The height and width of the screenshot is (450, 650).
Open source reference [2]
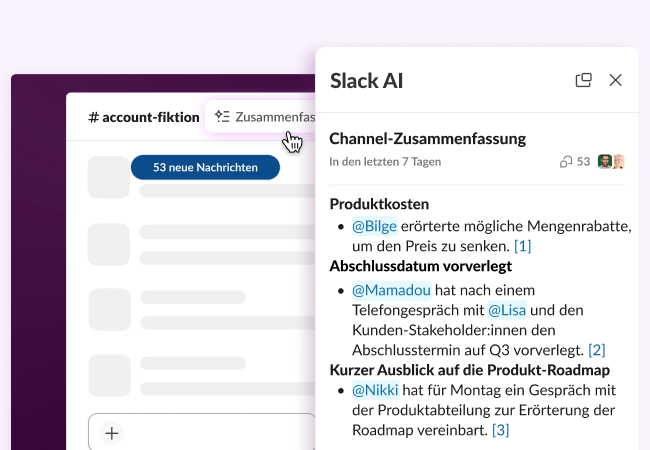tap(596, 350)
